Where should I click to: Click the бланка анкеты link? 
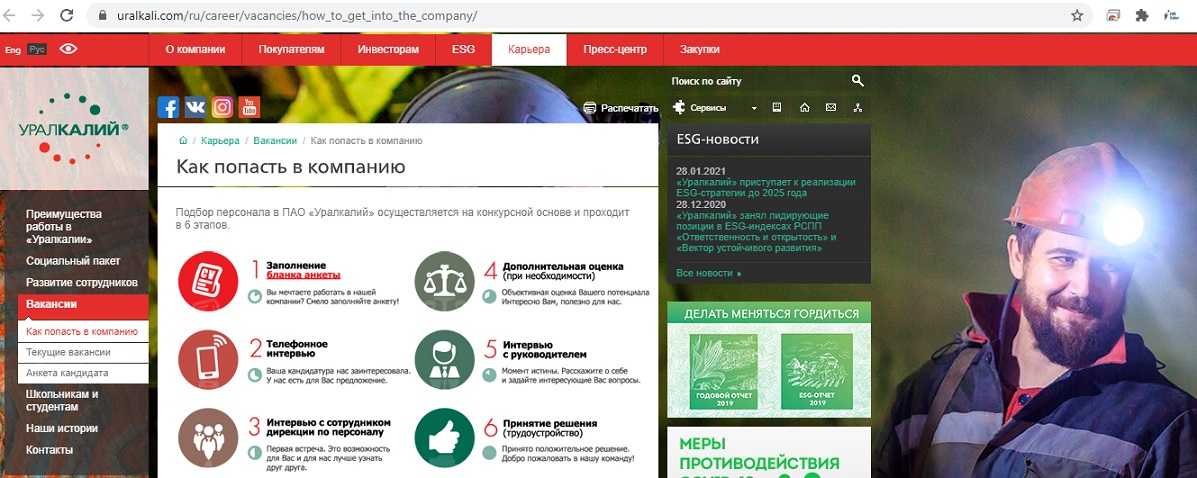coord(303,275)
